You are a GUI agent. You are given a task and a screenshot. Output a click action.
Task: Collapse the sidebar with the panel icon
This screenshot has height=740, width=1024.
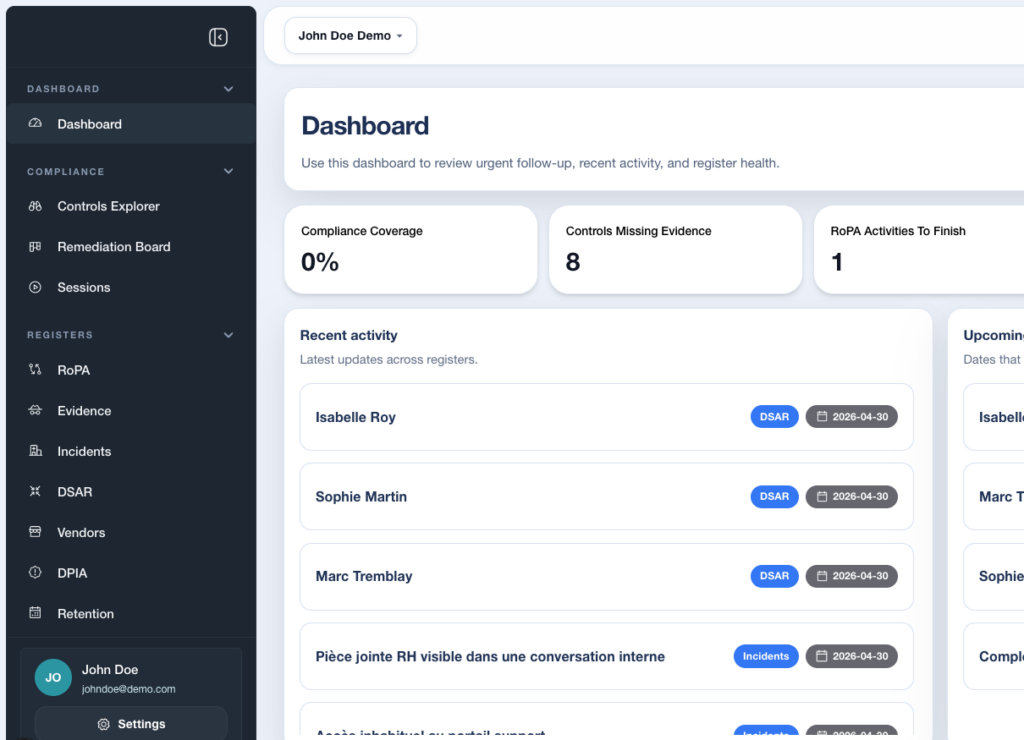click(218, 37)
